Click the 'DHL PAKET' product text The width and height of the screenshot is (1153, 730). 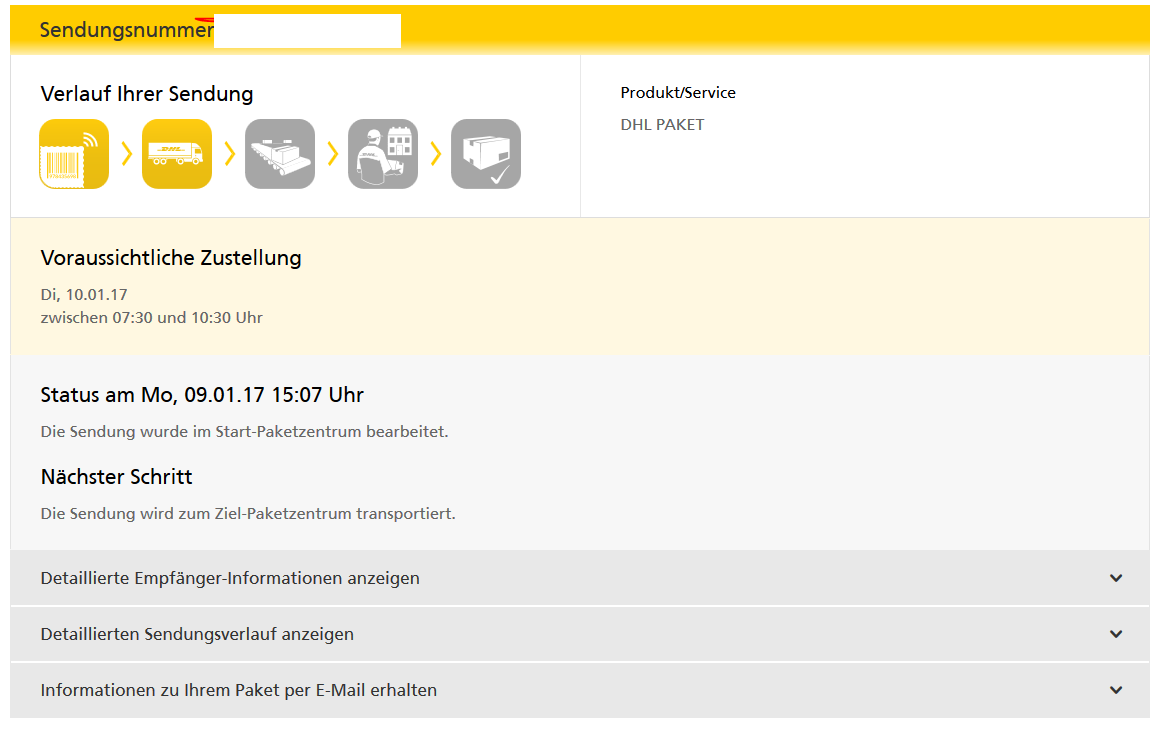(662, 125)
